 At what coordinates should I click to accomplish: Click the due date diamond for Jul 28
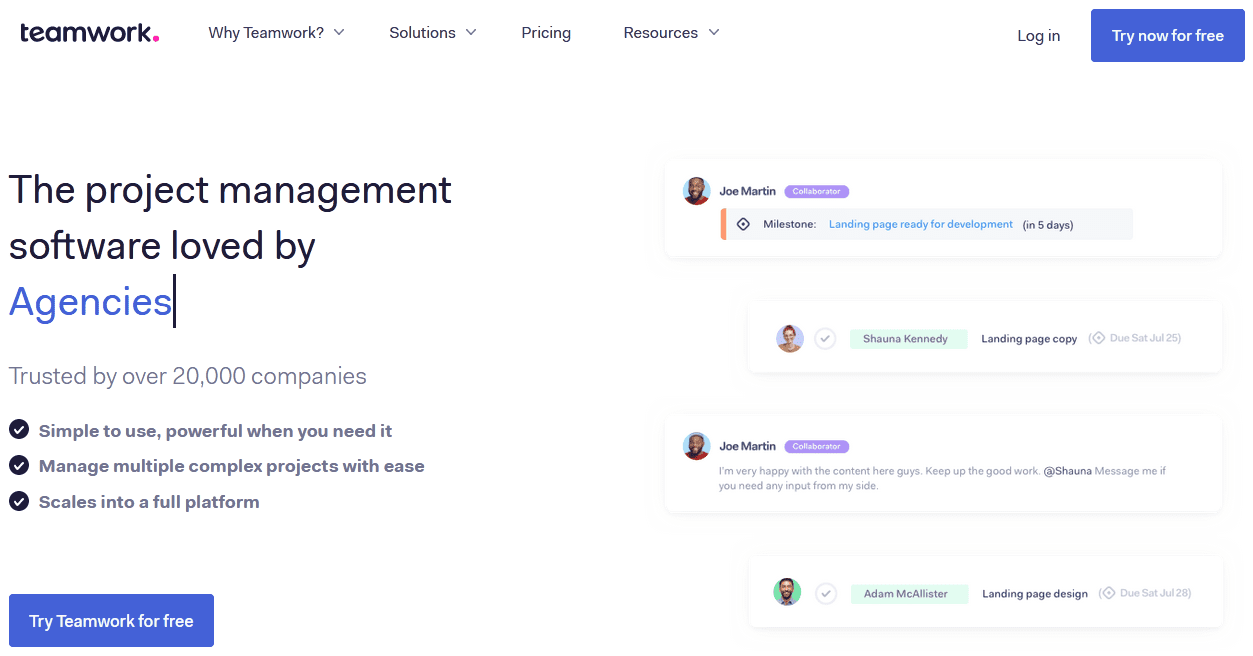(1110, 592)
